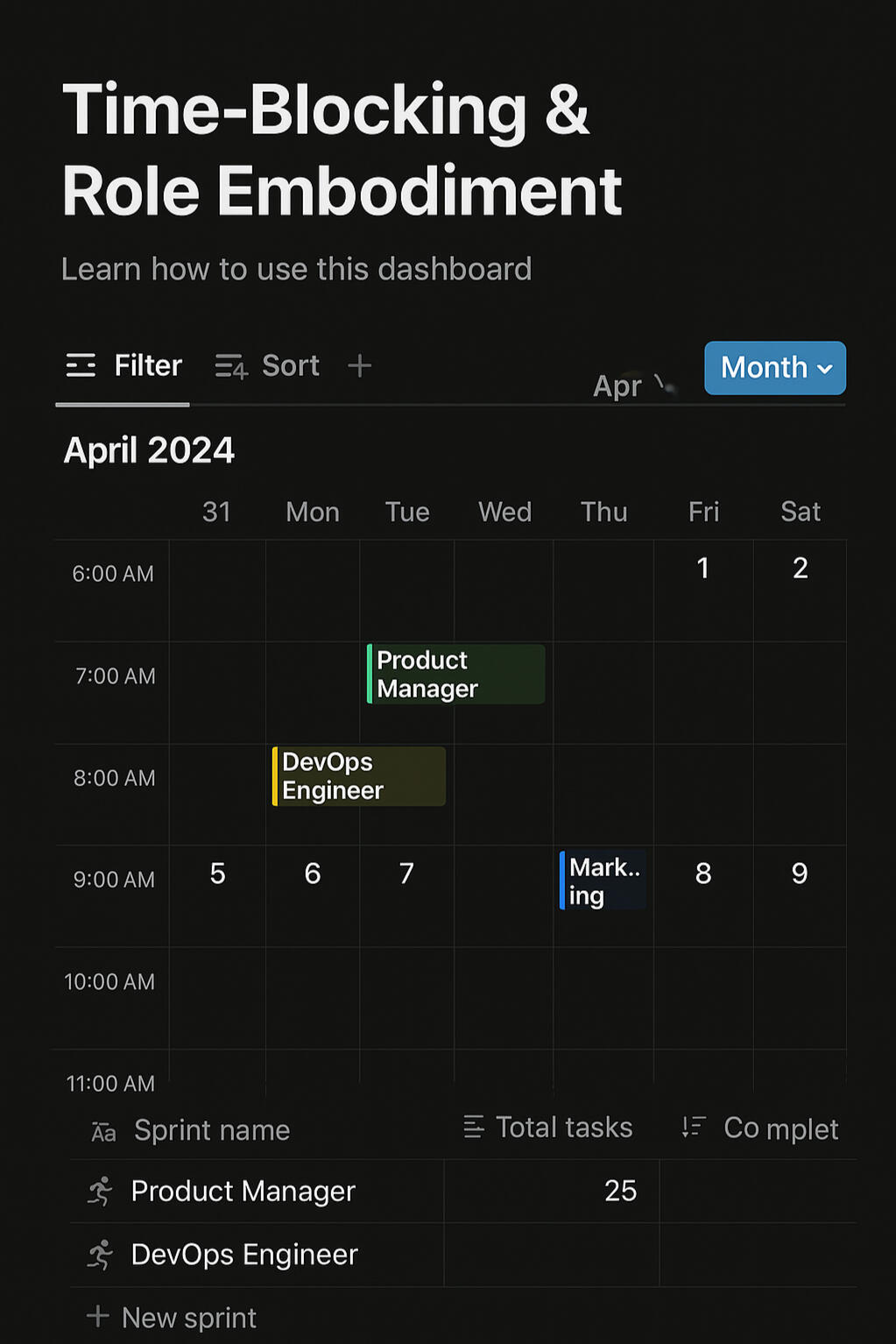Click the runner icon beside DevOps Engineer

pyautogui.click(x=101, y=1256)
